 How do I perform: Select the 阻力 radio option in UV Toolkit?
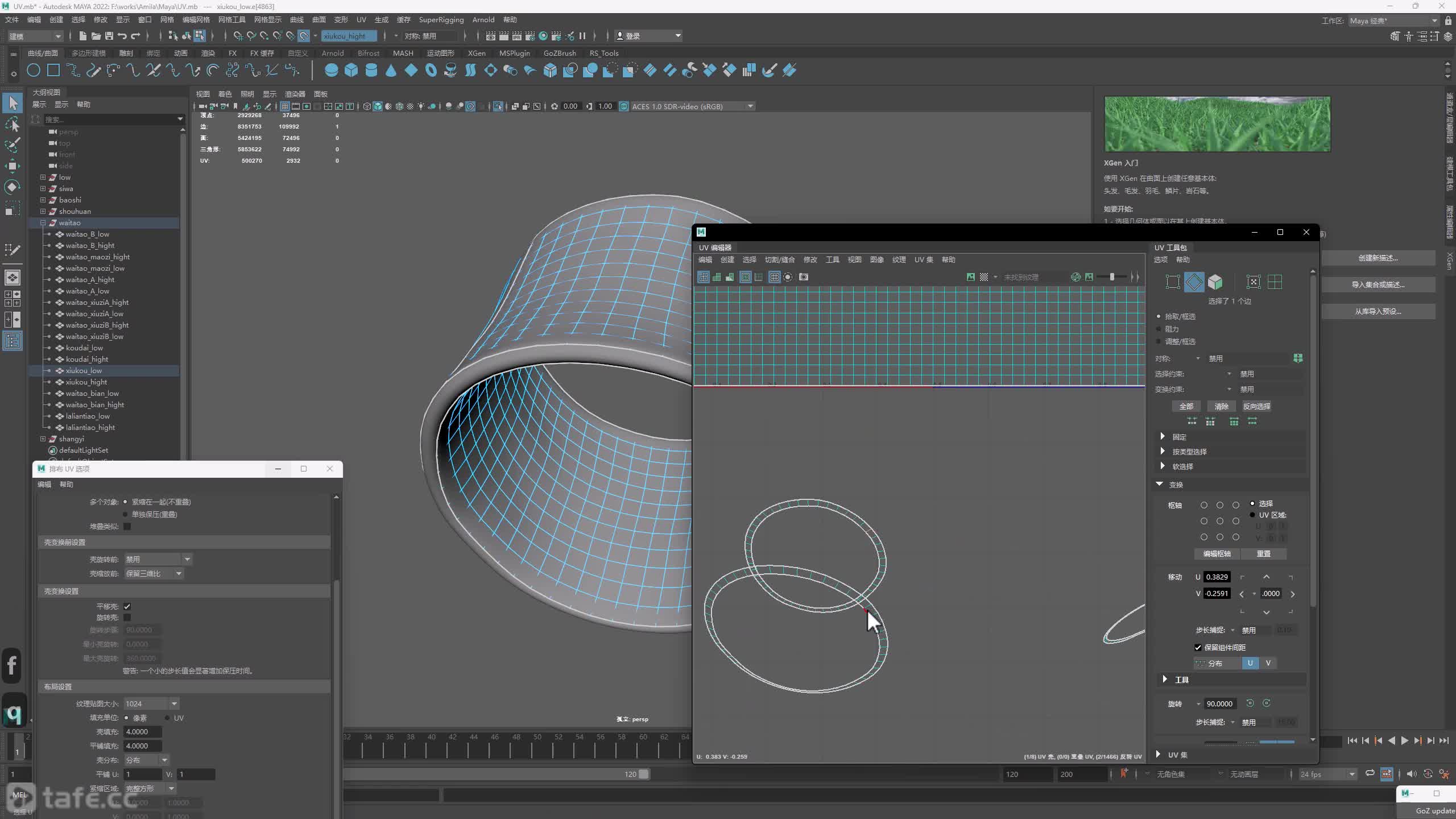point(1159,329)
